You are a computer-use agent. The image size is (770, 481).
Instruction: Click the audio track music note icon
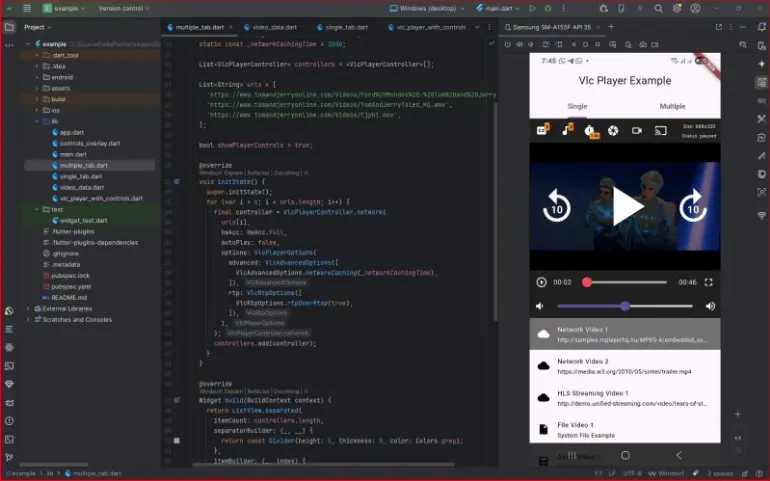pos(567,129)
